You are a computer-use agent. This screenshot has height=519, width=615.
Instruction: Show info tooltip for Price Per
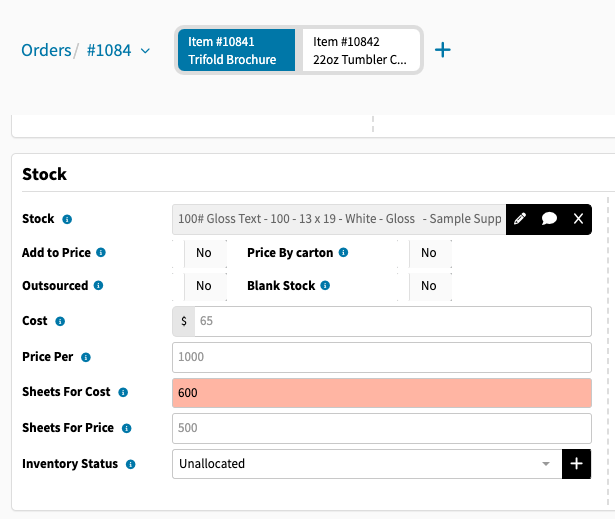pyautogui.click(x=86, y=357)
